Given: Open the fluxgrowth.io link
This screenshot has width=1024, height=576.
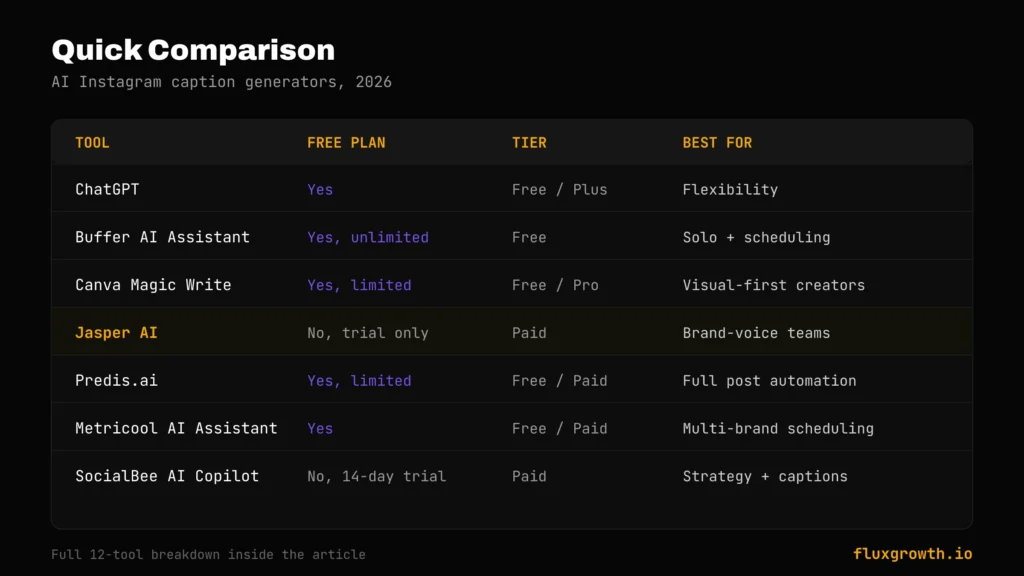Looking at the screenshot, I should coord(912,554).
